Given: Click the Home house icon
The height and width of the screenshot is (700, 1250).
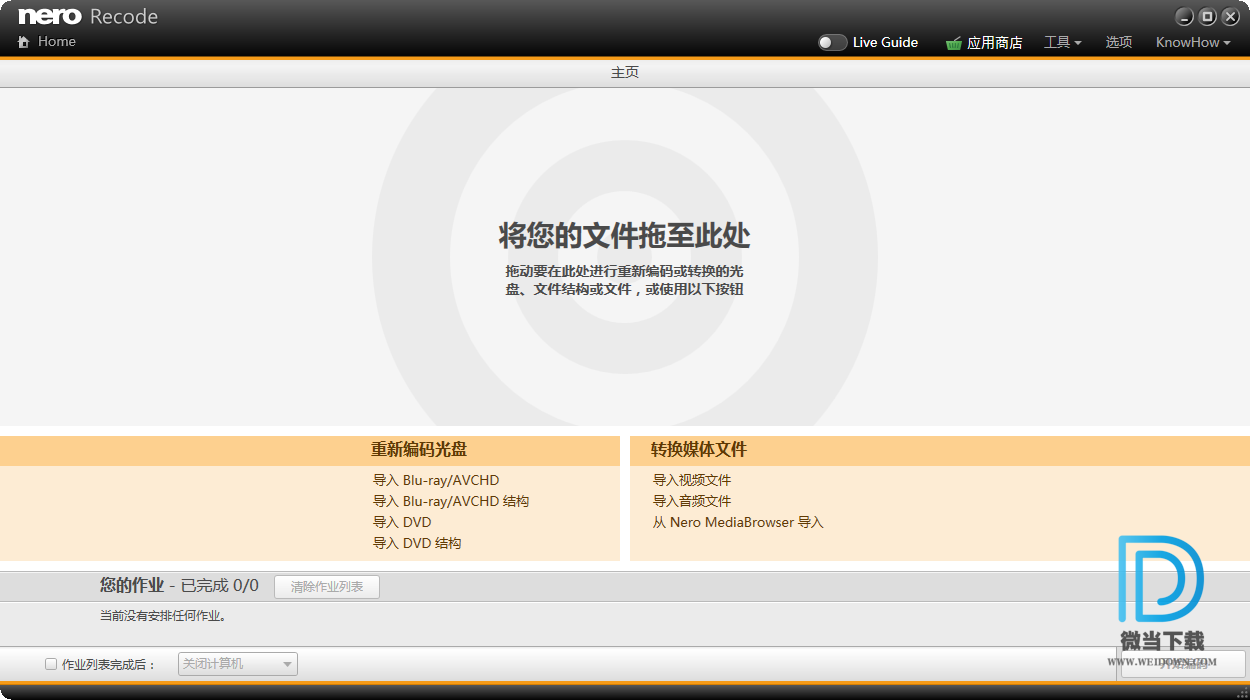Looking at the screenshot, I should tap(24, 42).
